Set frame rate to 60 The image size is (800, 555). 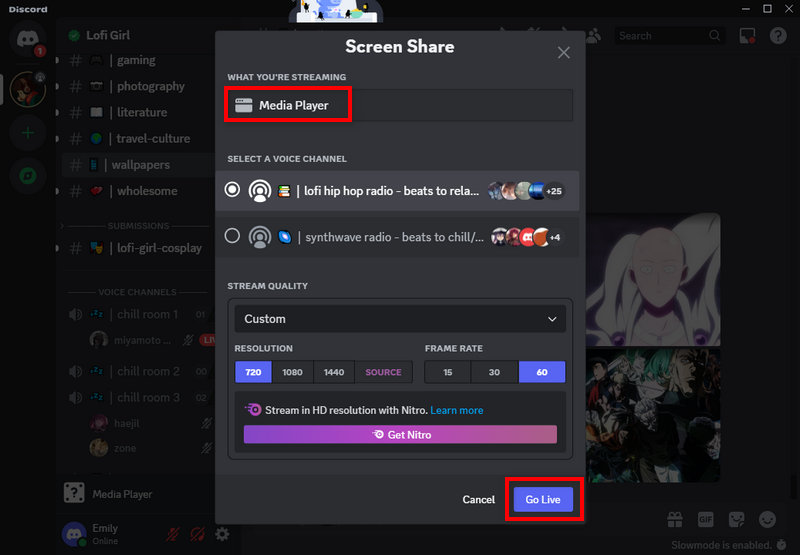(542, 372)
